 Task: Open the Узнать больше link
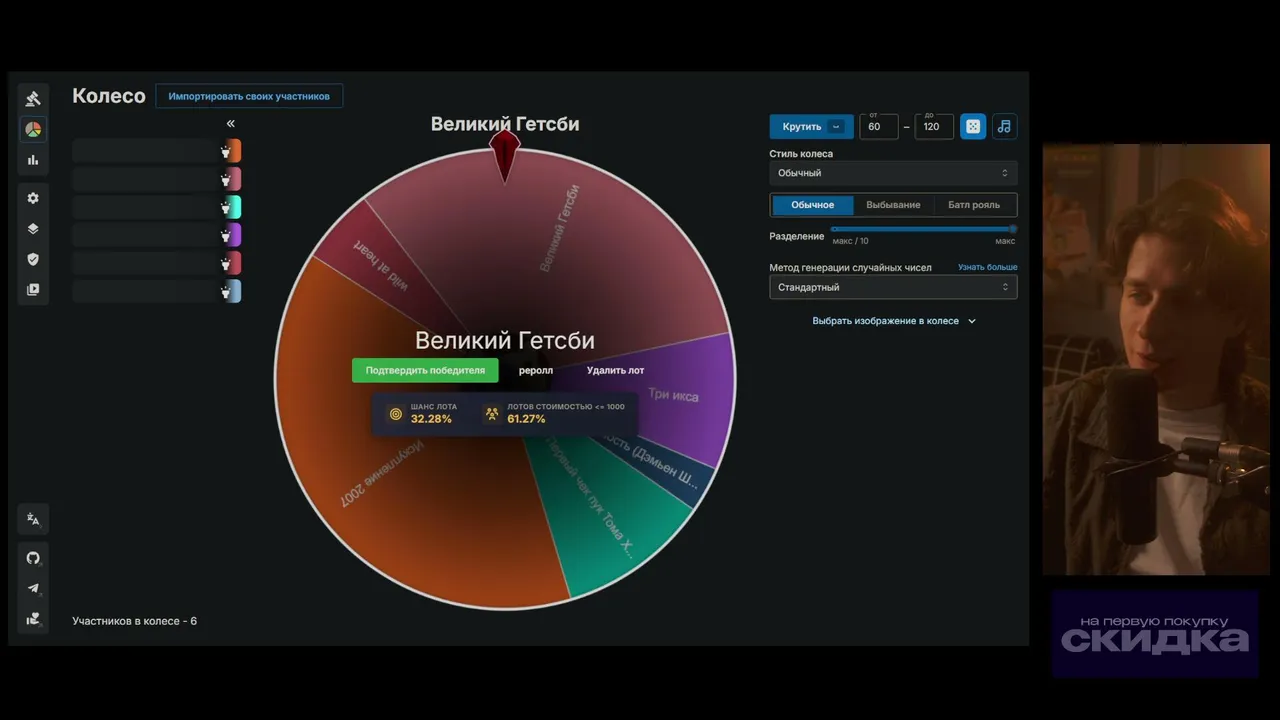click(x=987, y=267)
